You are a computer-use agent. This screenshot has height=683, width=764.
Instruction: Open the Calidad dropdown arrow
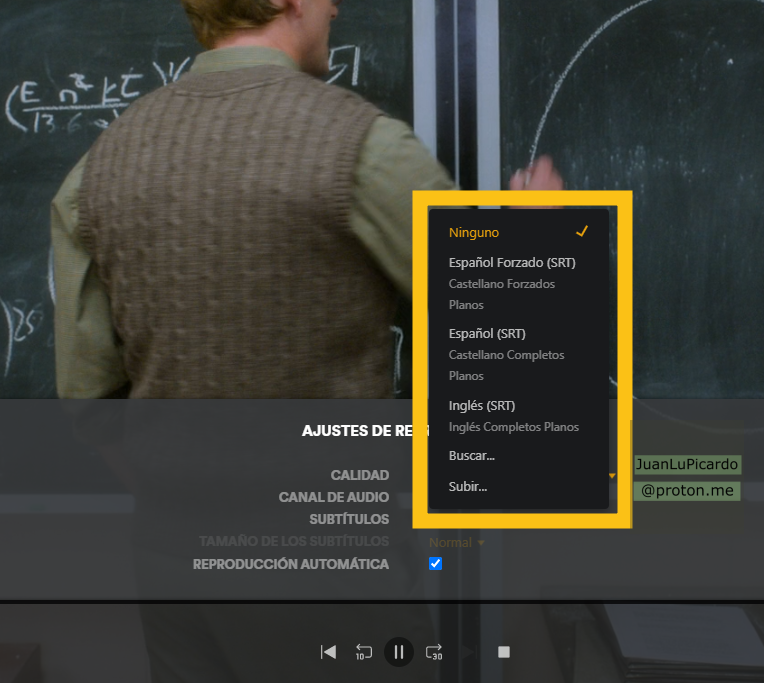(612, 476)
